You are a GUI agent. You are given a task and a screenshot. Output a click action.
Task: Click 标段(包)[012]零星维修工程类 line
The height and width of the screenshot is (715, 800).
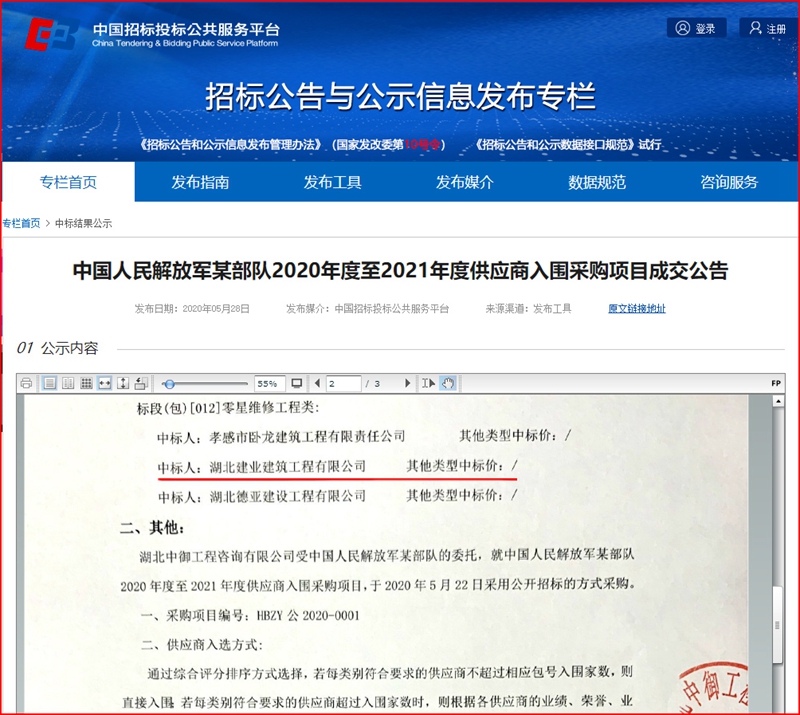point(228,408)
